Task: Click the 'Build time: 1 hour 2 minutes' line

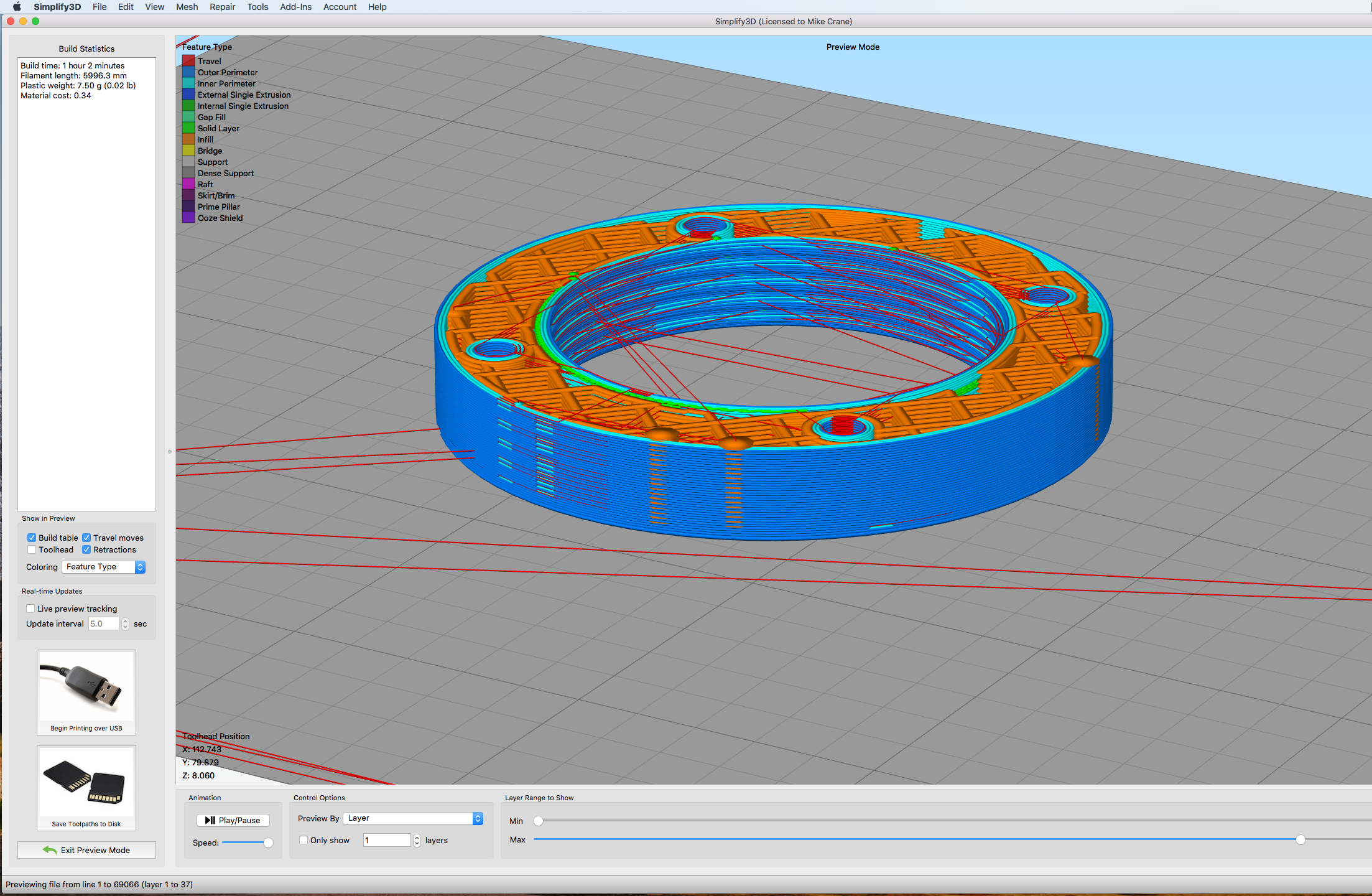Action: pyautogui.click(x=72, y=65)
